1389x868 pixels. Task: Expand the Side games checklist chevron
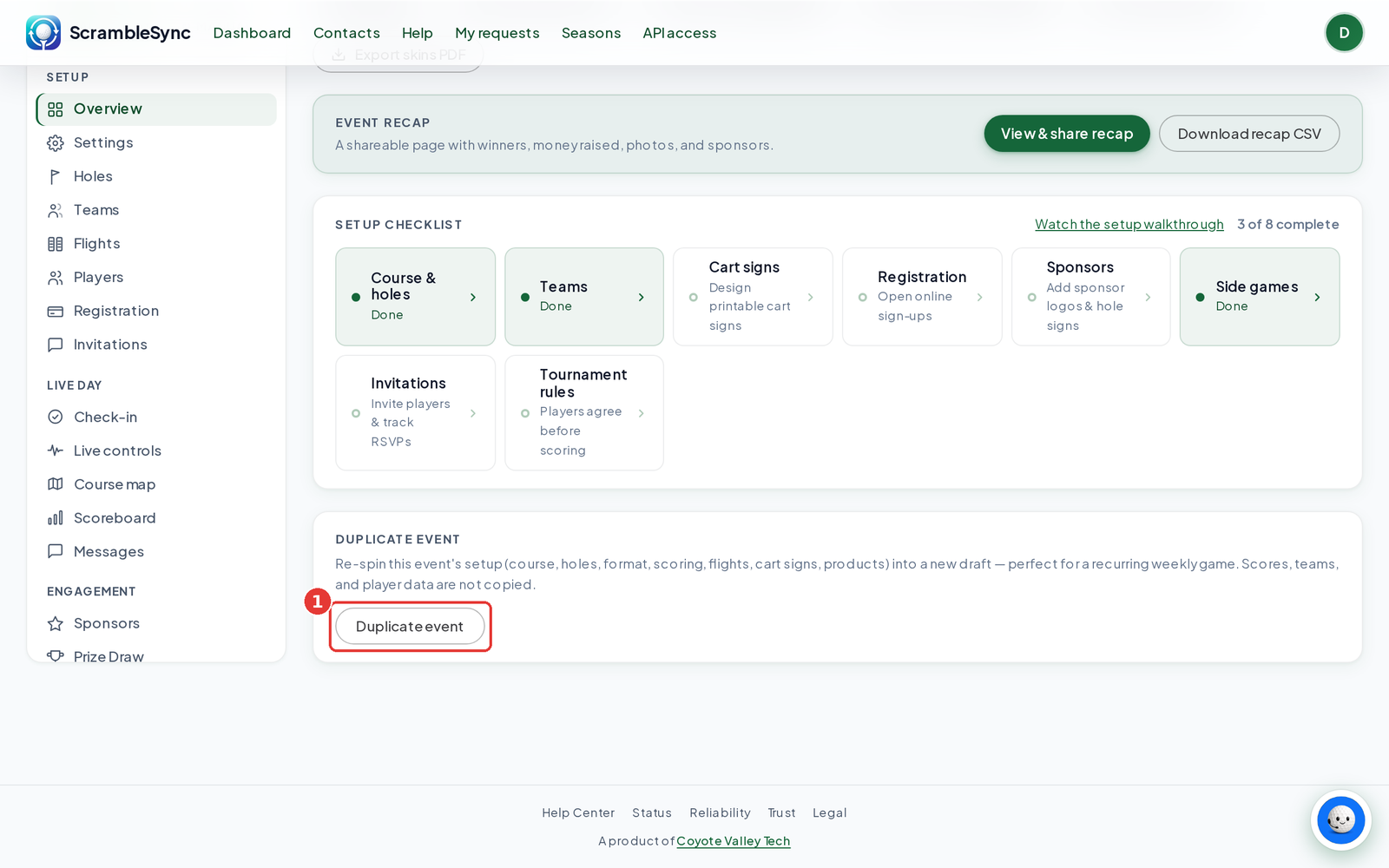(1318, 297)
